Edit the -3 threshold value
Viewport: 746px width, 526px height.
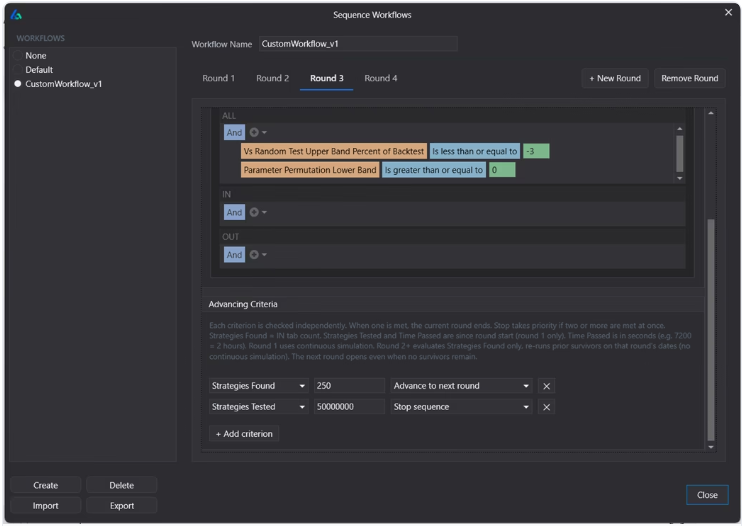click(536, 151)
